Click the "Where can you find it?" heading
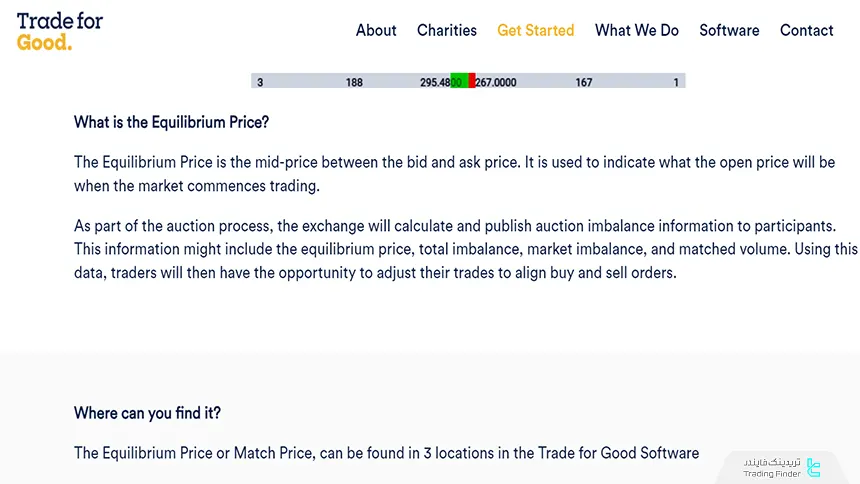Image resolution: width=860 pixels, height=484 pixels. pos(147,413)
